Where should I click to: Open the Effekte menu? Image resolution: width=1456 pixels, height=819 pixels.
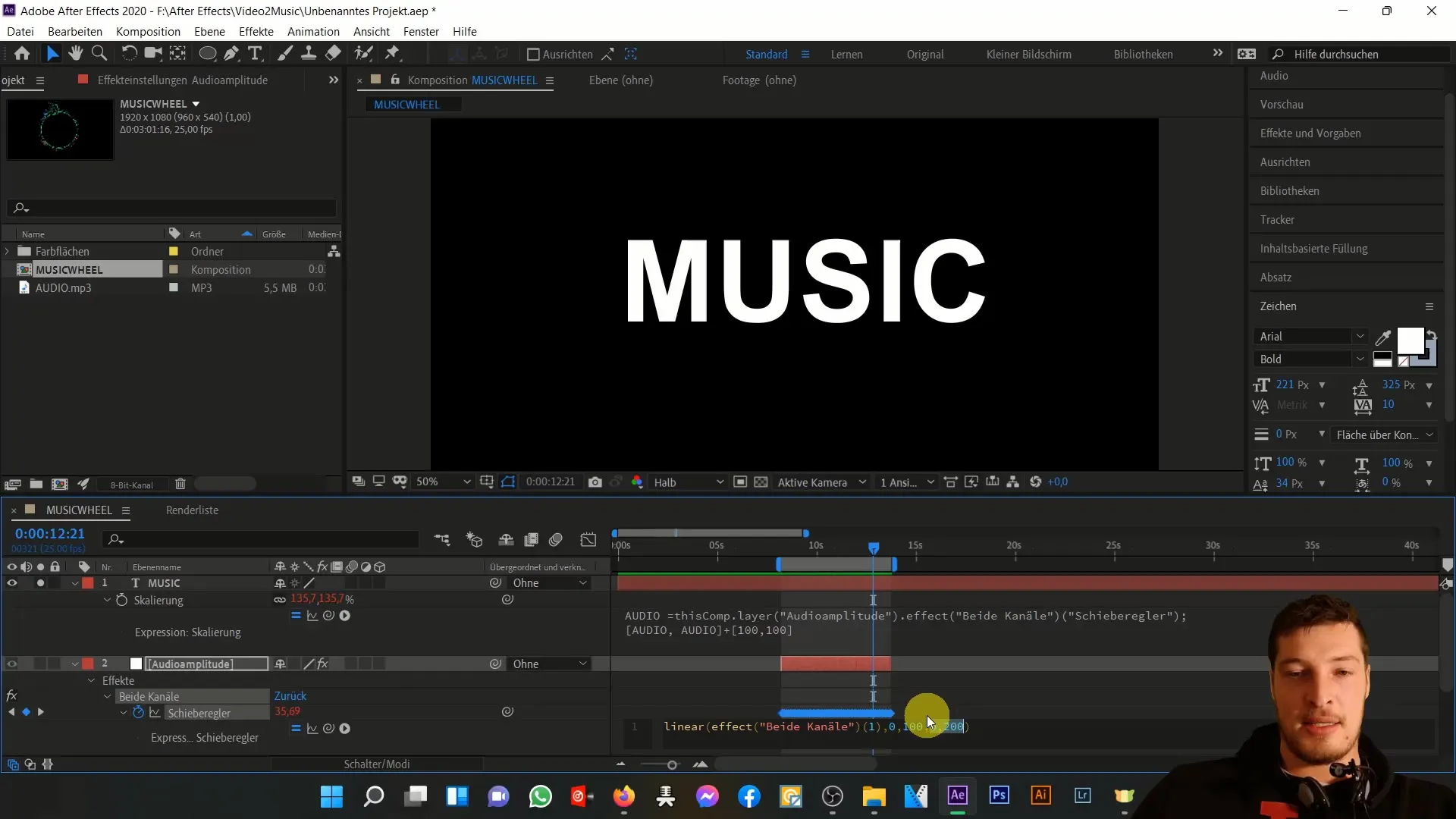[256, 31]
